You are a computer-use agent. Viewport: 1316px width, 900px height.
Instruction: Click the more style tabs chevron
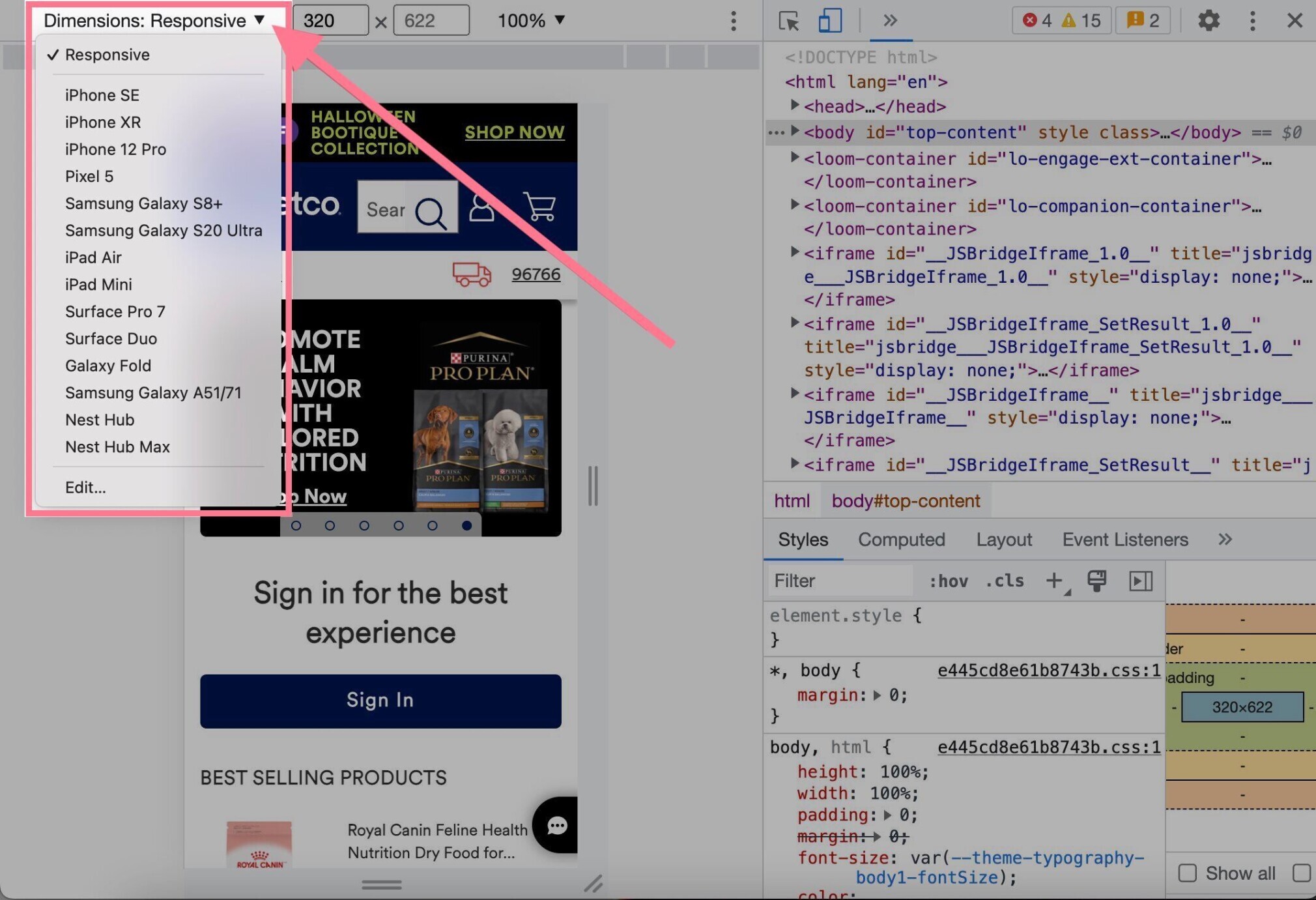(x=1225, y=539)
